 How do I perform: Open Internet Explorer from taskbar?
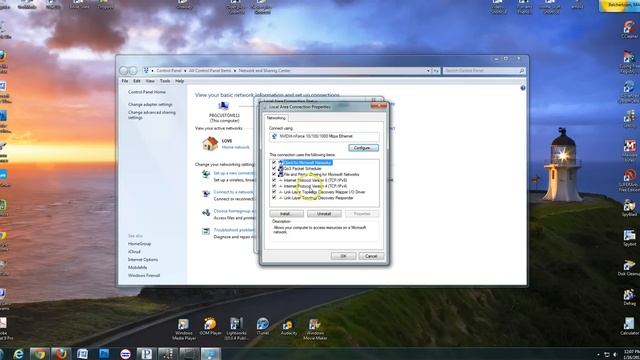(18, 354)
